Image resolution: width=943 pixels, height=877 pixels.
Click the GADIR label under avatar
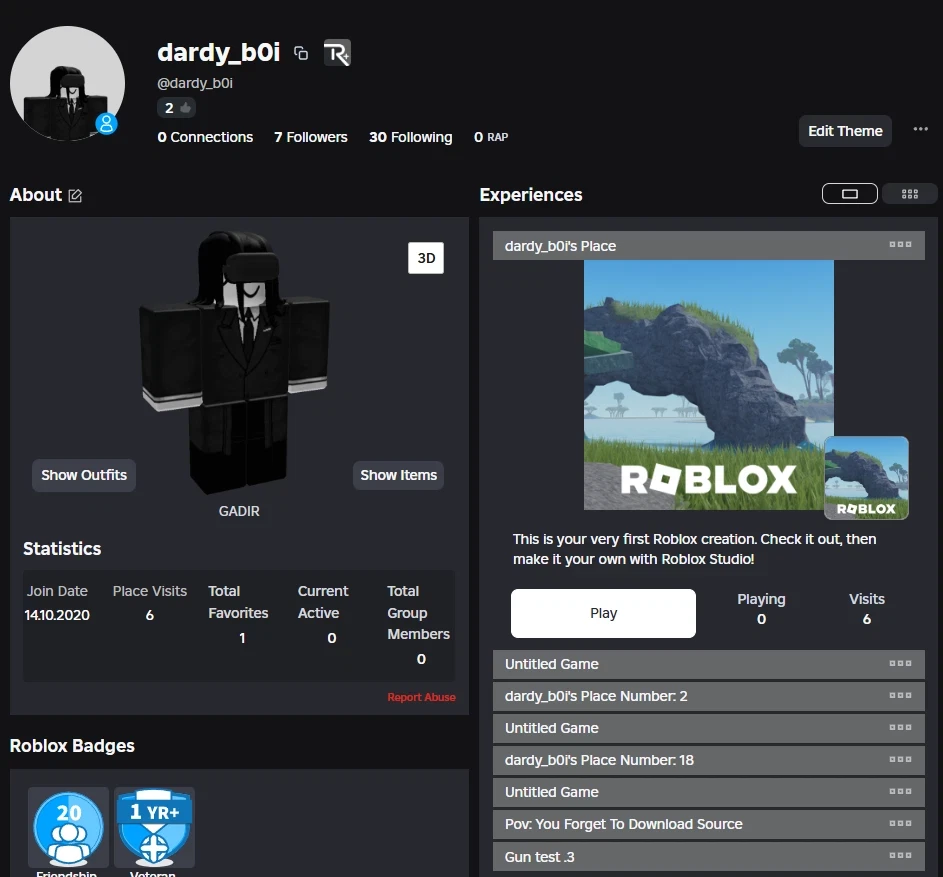pos(239,511)
